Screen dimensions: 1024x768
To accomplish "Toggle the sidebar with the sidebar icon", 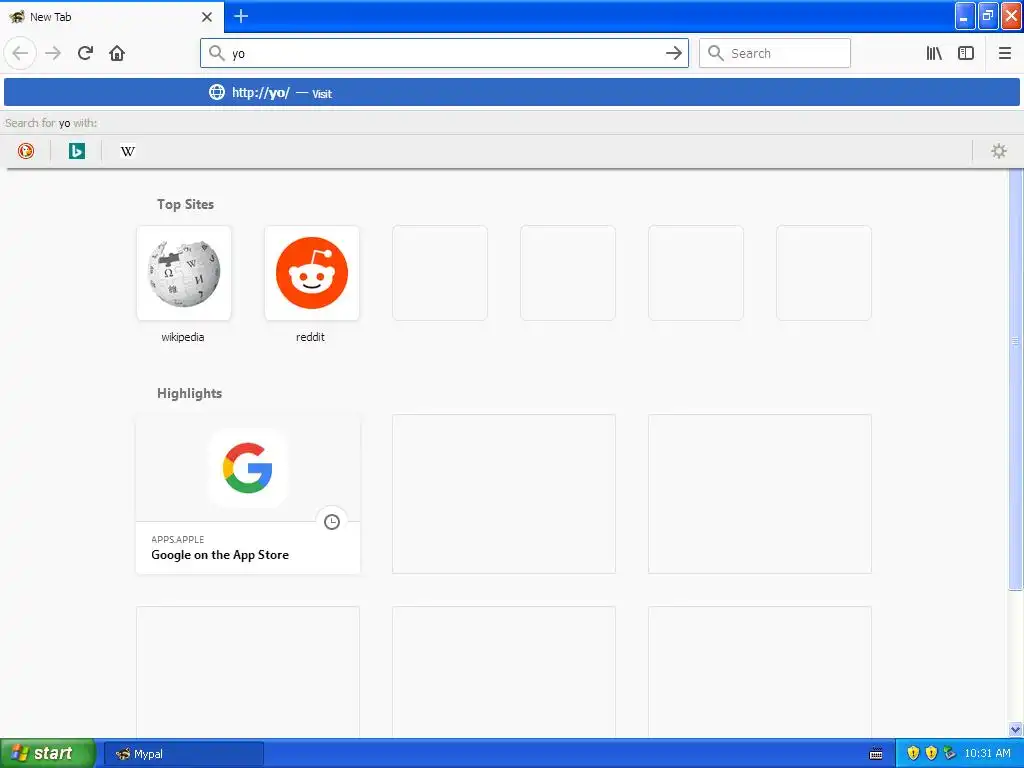I will [x=966, y=53].
